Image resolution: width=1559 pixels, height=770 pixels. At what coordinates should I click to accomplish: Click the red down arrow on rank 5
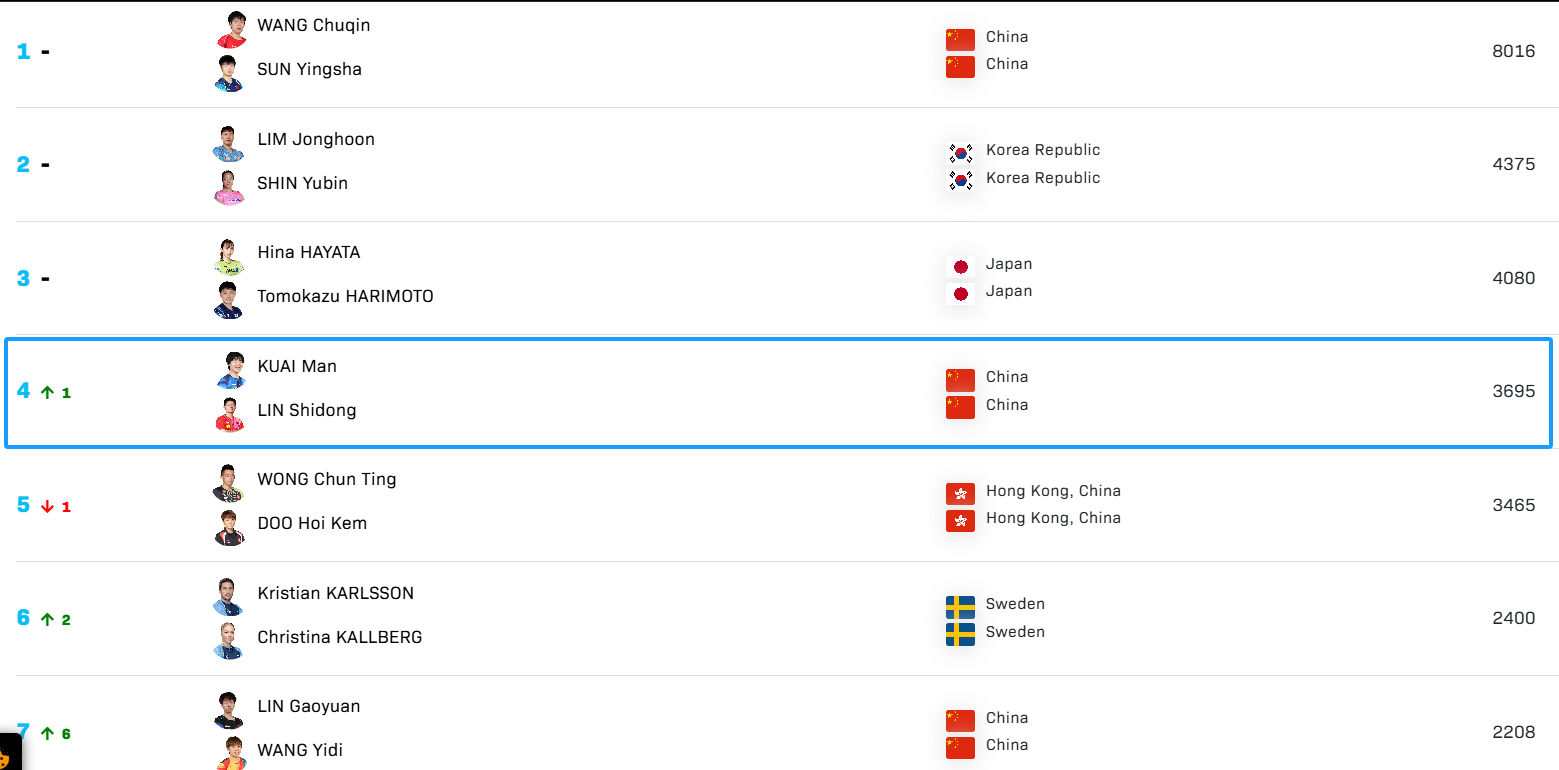(47, 507)
